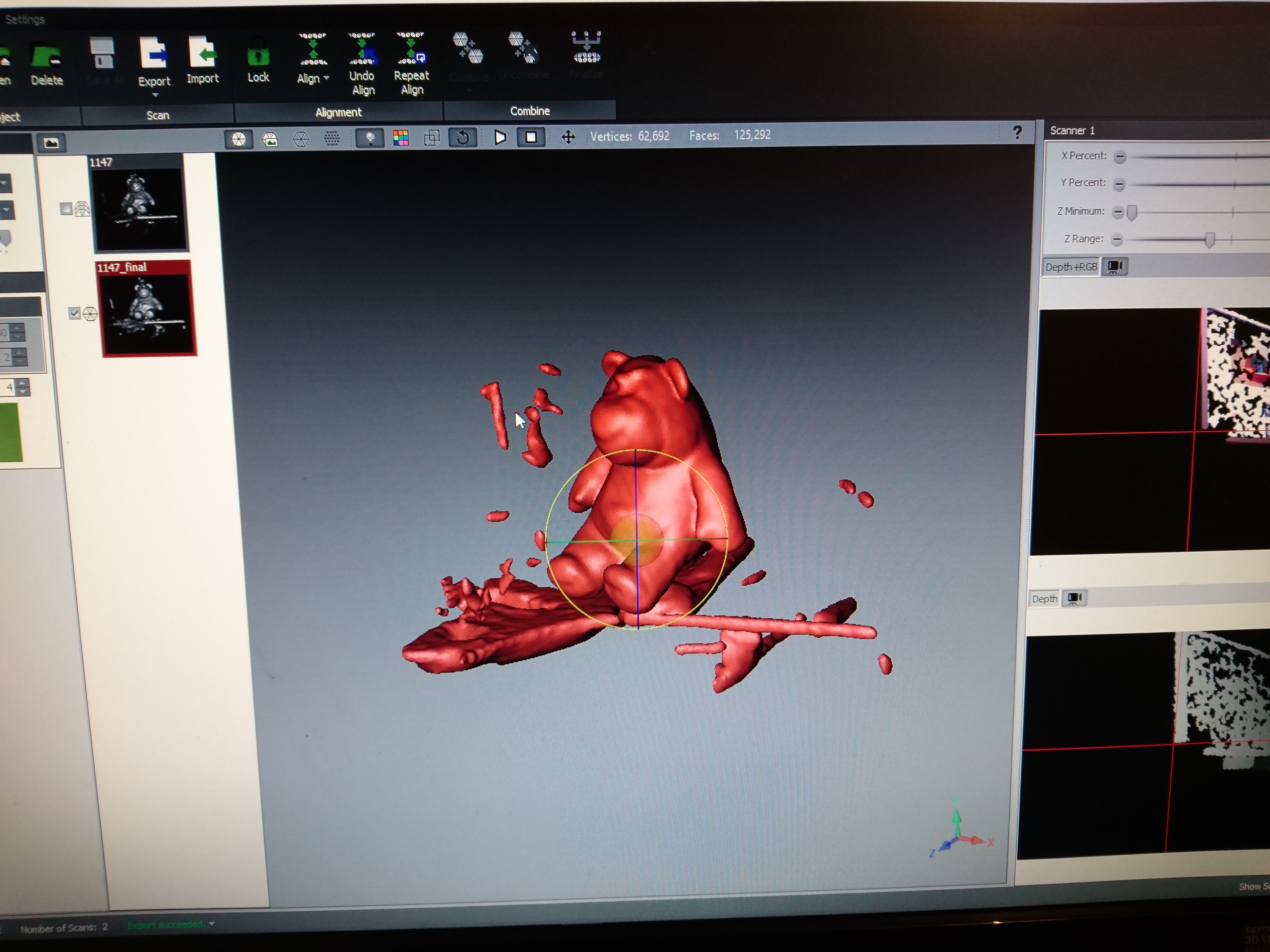The image size is (1270, 952).
Task: Open help with the question mark icon
Action: click(1017, 132)
